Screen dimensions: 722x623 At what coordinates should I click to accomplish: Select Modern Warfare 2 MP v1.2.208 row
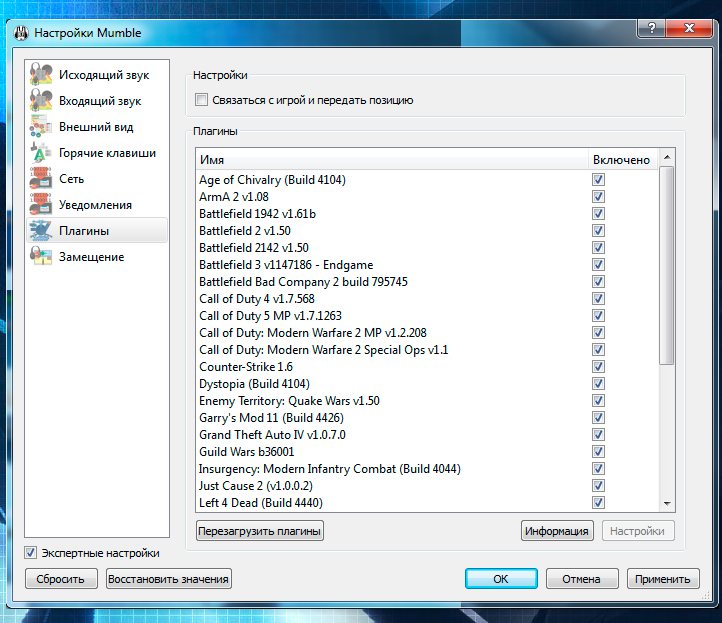[428, 333]
